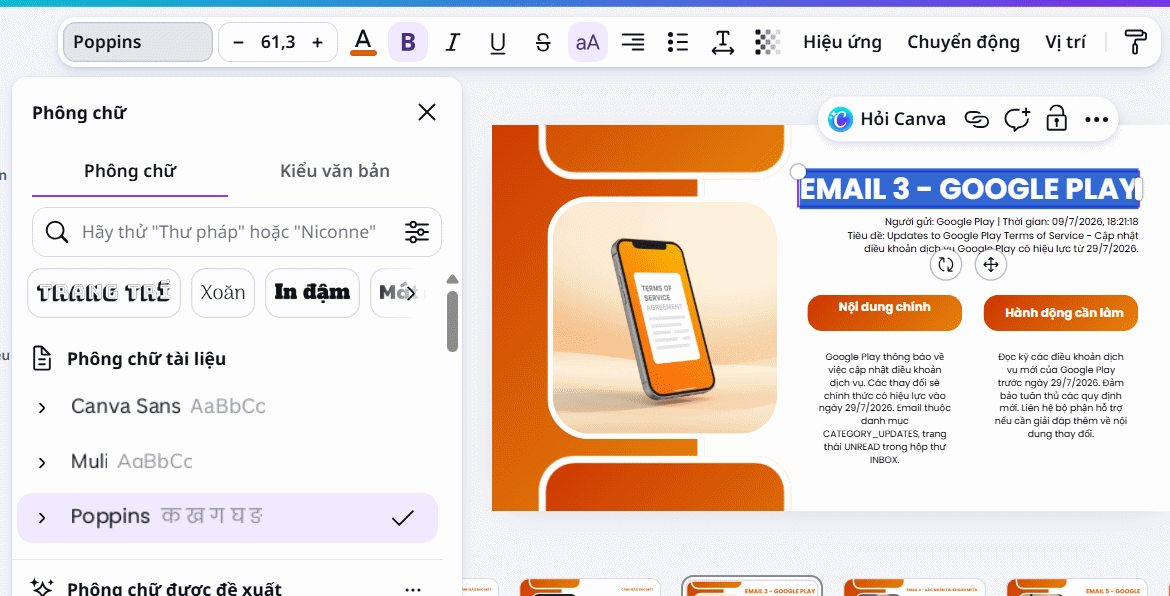Toggle strikethrough formatting
Viewport: 1170px width, 596px height.
click(x=543, y=42)
